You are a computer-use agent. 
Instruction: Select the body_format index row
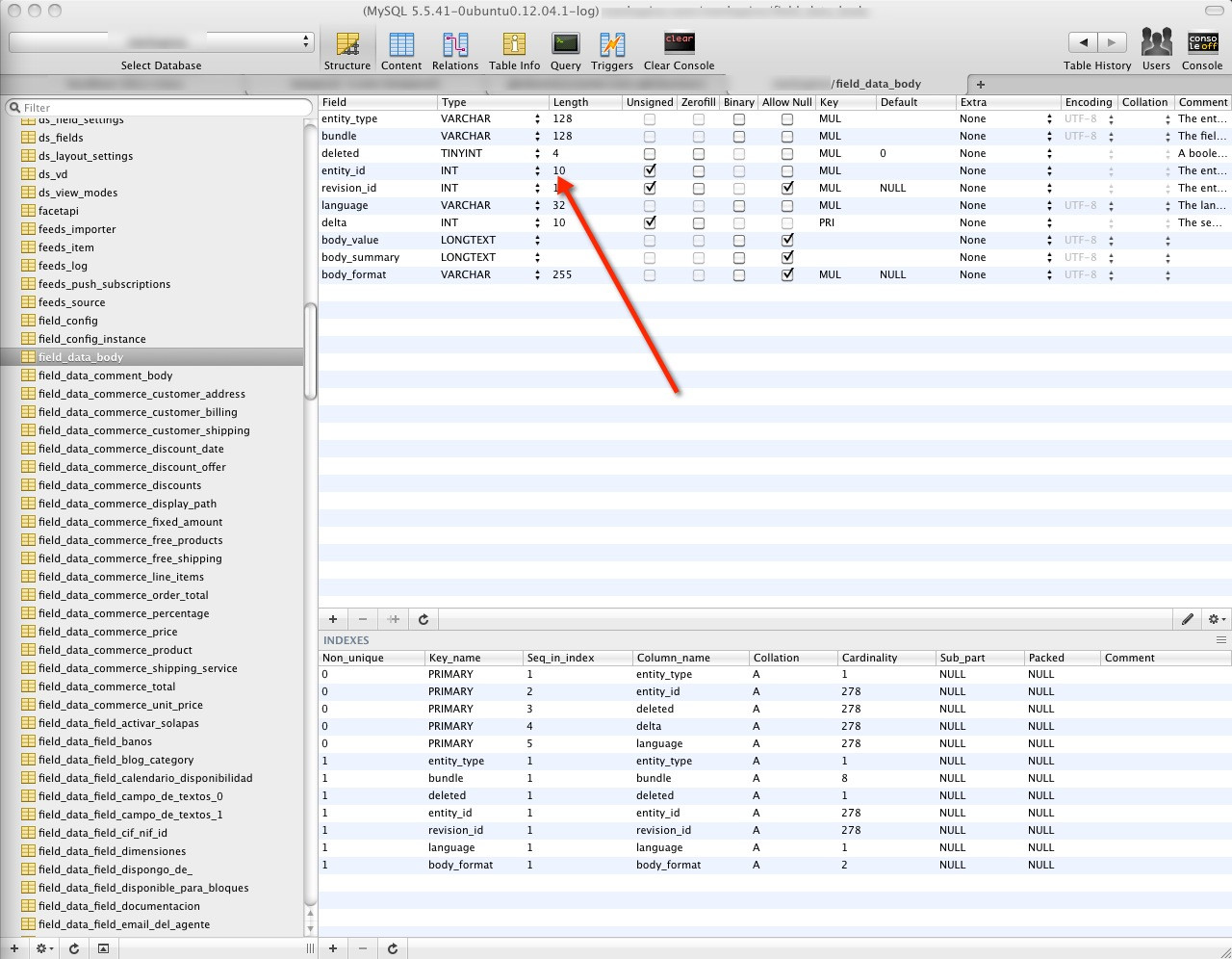(775, 865)
